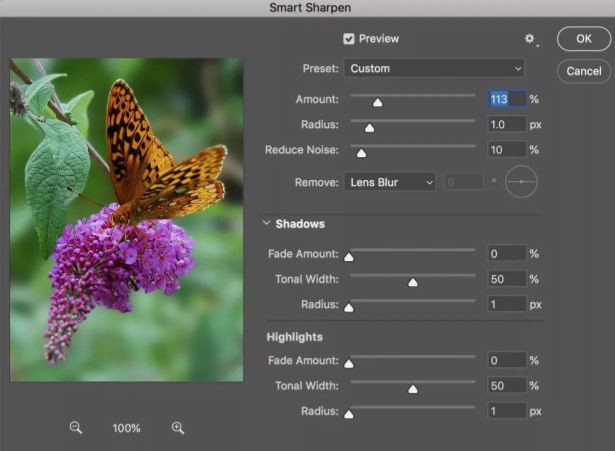615x451 pixels.
Task: Click the Radius field showing 1.0
Action: pos(507,125)
